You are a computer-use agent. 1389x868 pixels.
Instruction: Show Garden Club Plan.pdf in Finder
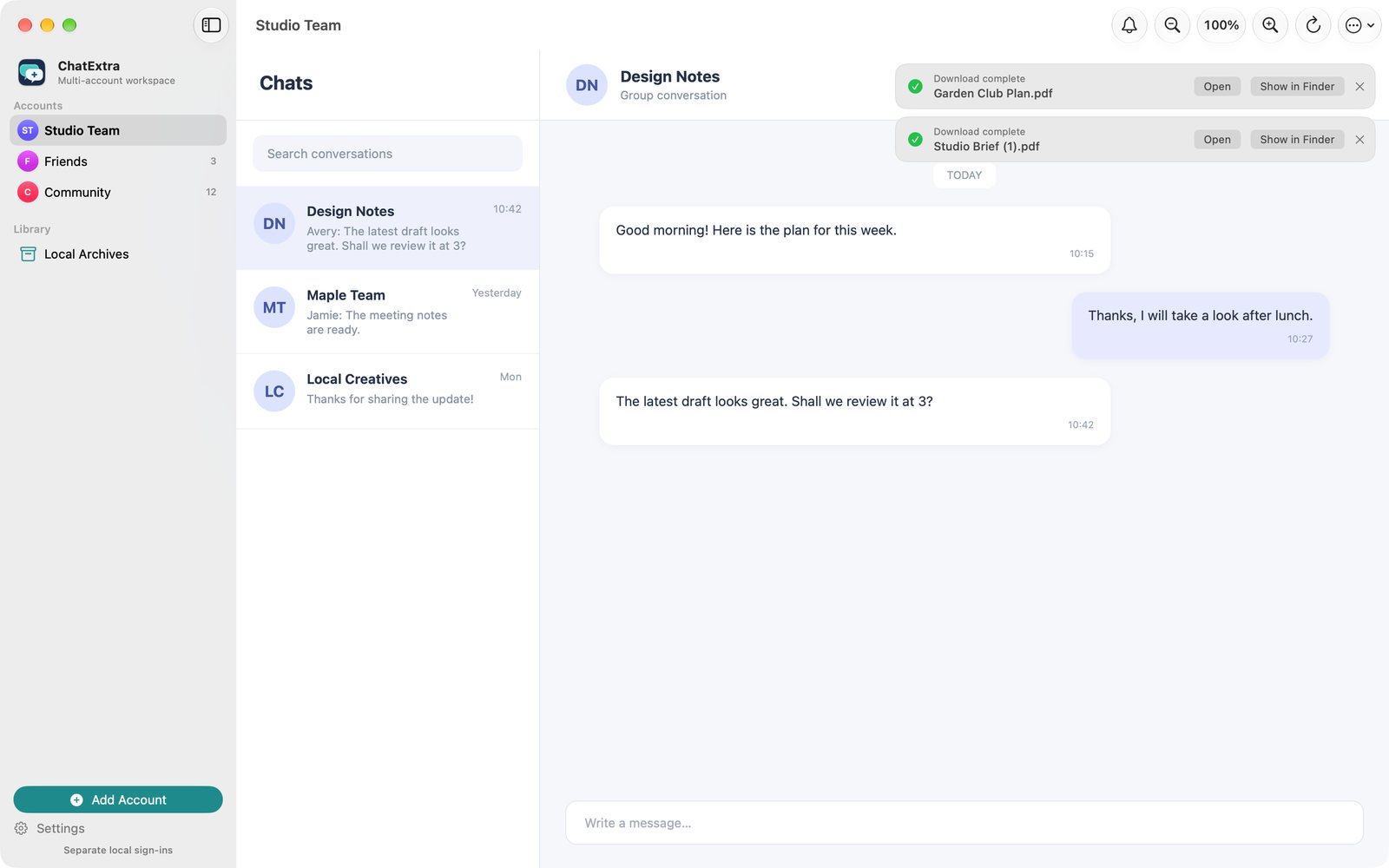click(x=1297, y=87)
